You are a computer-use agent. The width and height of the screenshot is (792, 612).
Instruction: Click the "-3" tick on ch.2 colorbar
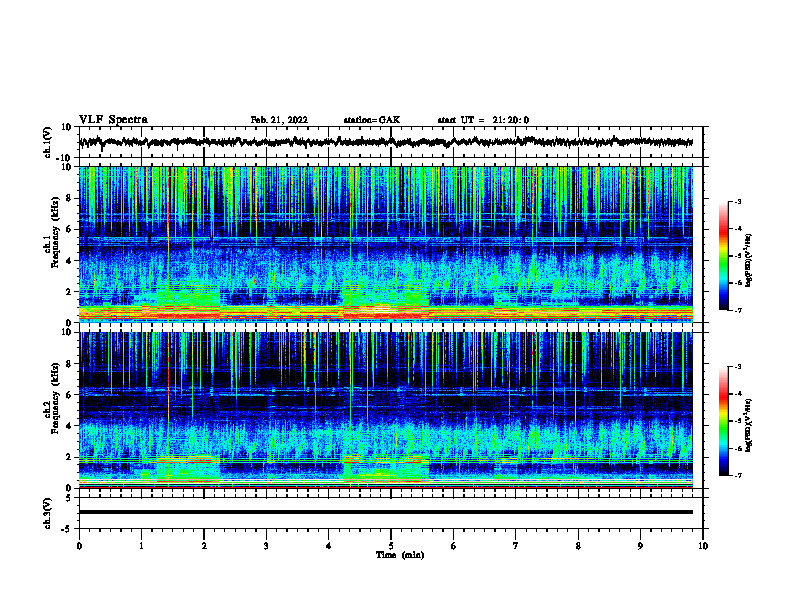coord(737,367)
